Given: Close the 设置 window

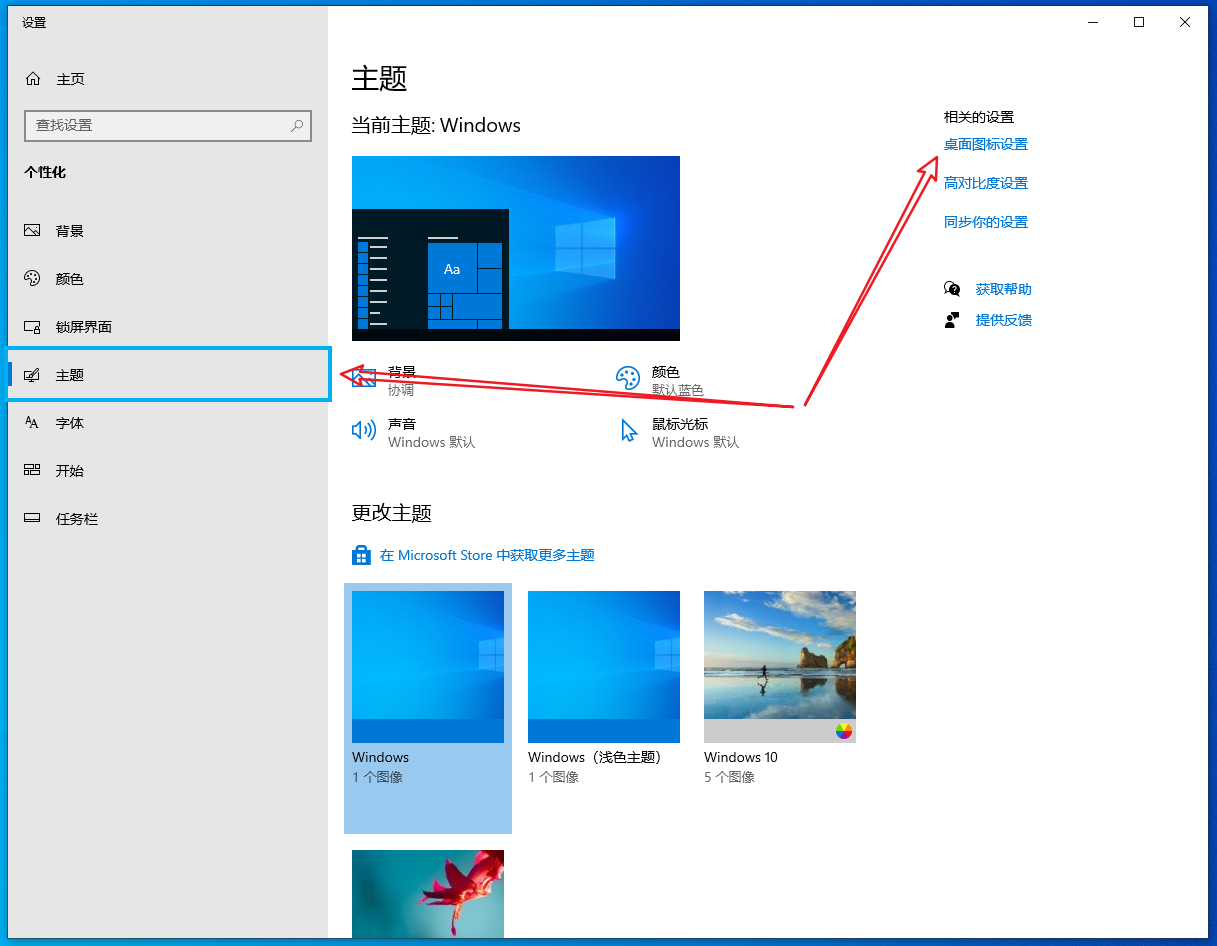Looking at the screenshot, I should click(1185, 22).
